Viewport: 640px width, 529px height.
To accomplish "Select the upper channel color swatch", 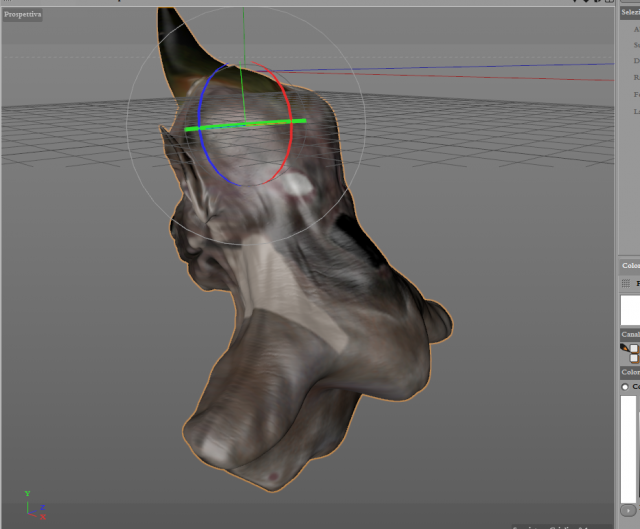I will point(634,349).
